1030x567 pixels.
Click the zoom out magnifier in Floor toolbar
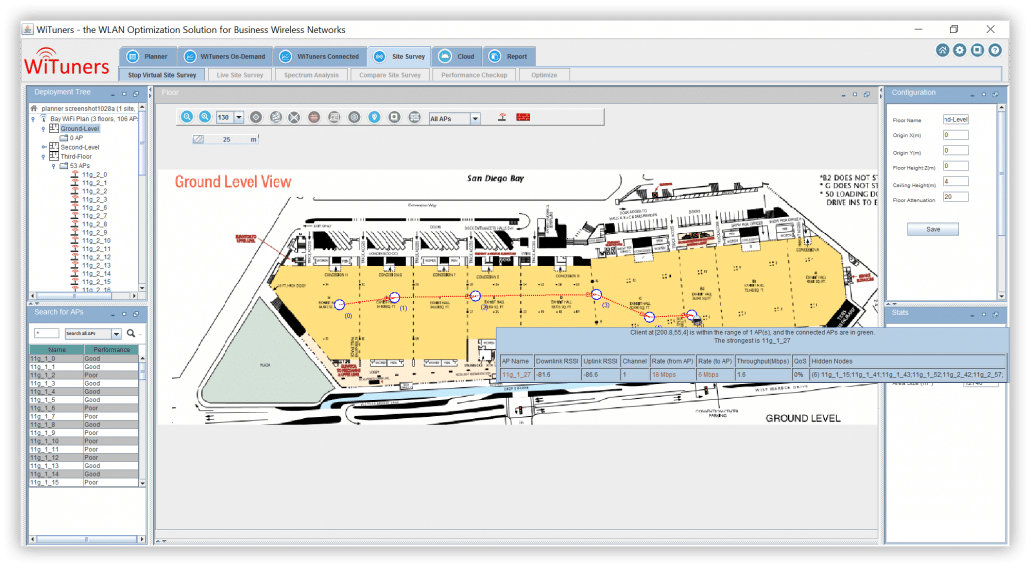point(205,117)
